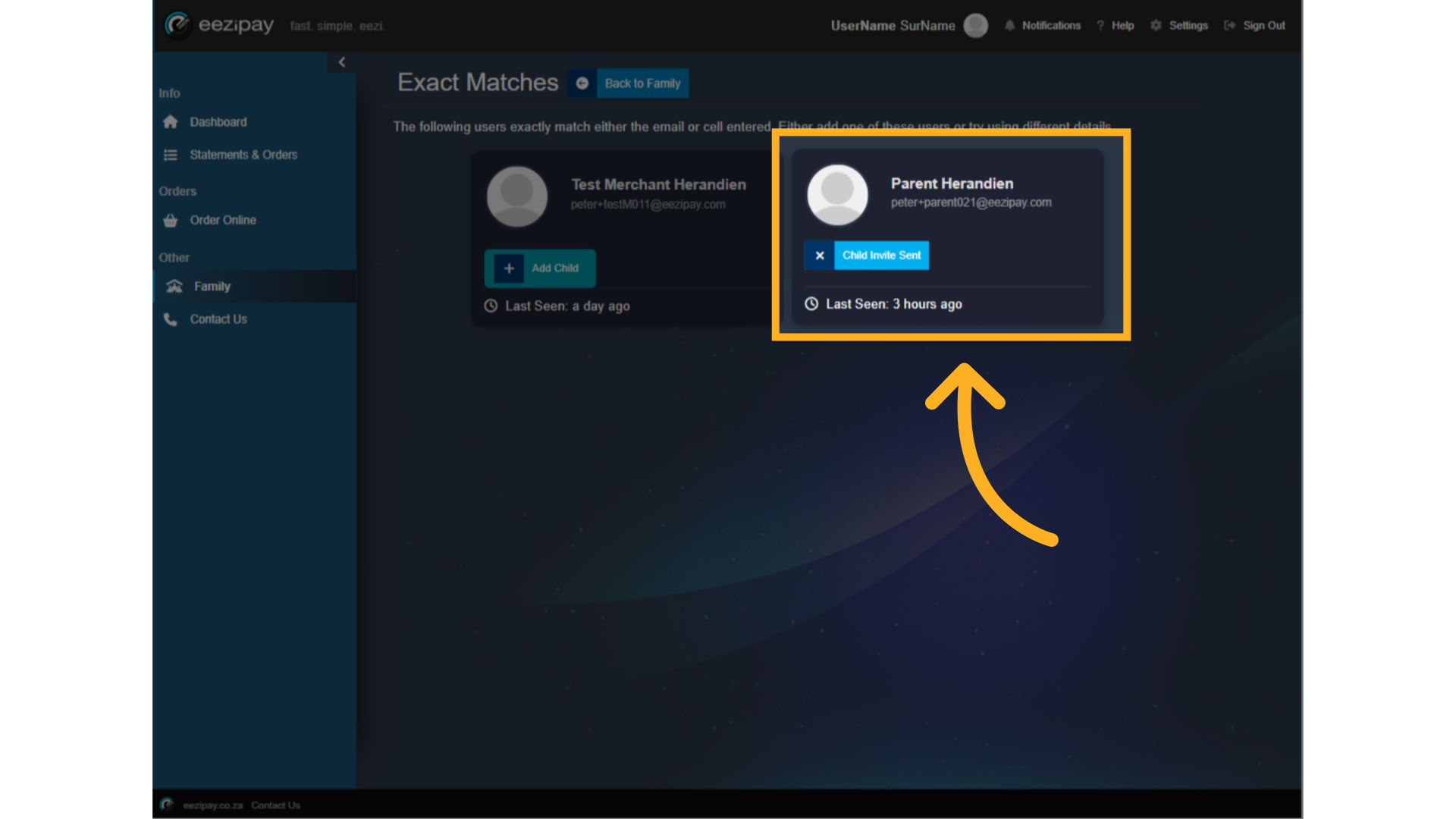The width and height of the screenshot is (1456, 819).
Task: Open the Help link
Action: tap(1122, 26)
